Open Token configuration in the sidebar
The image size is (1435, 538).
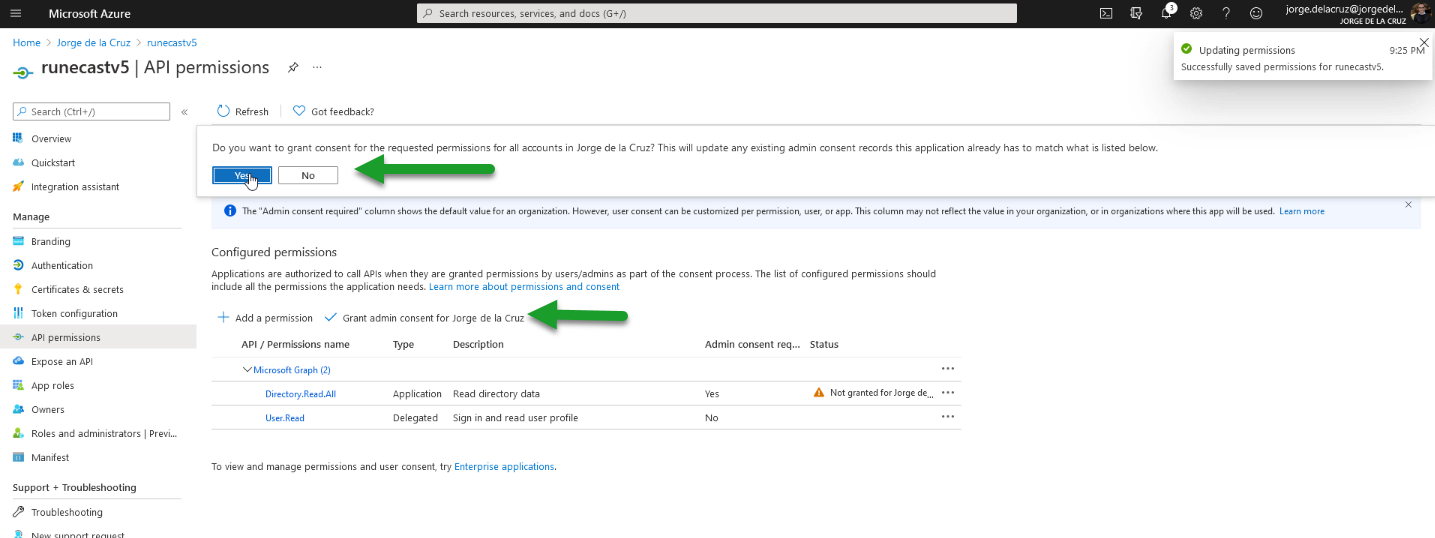[x=74, y=314]
